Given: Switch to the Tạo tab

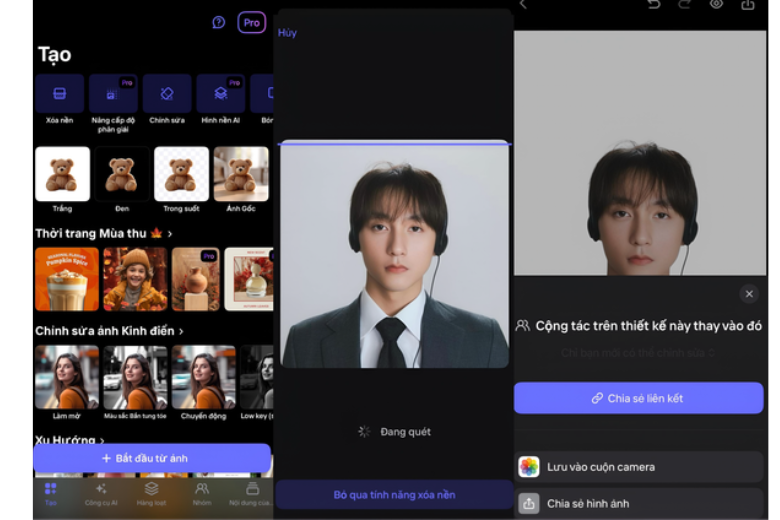Looking at the screenshot, I should tap(51, 494).
